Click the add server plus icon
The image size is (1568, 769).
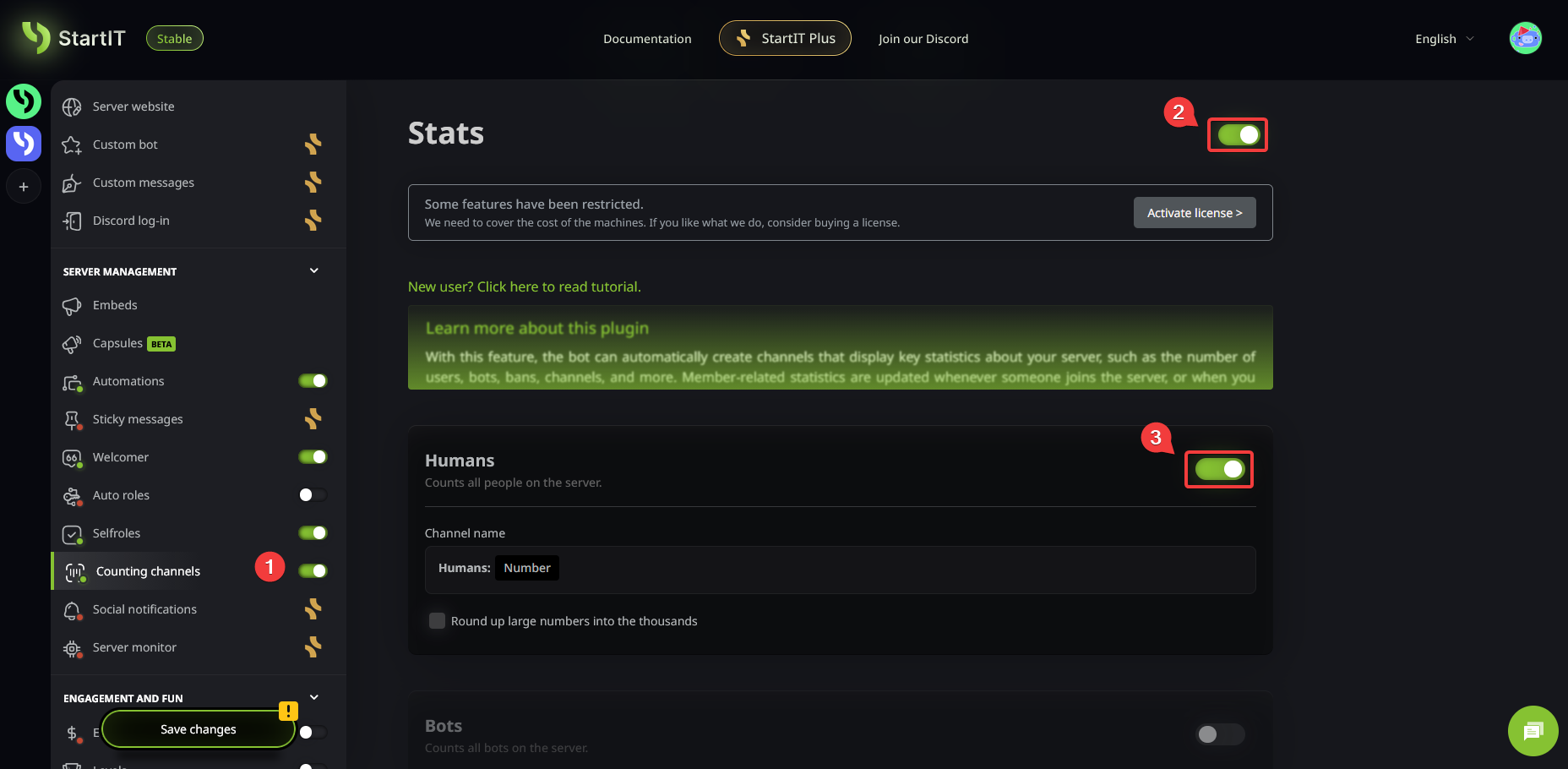(x=24, y=187)
